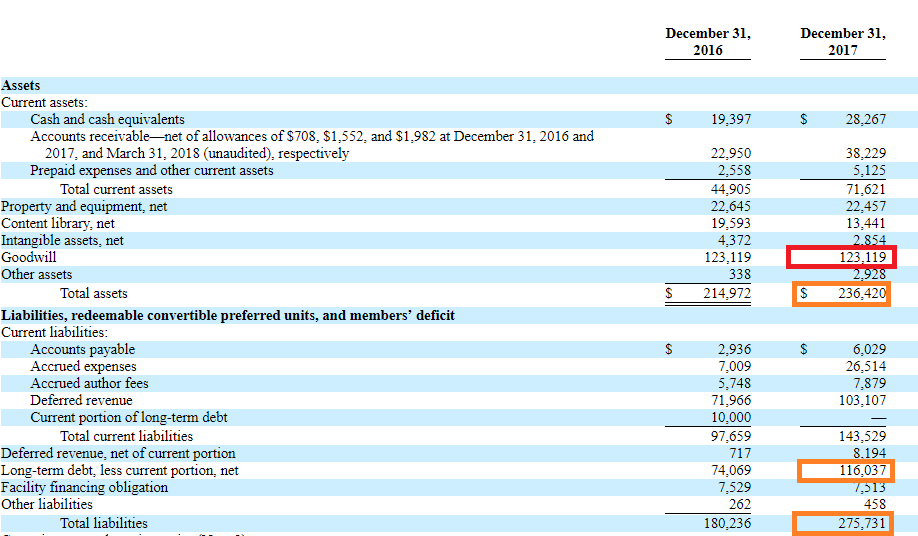This screenshot has width=918, height=536.
Task: Select 2016 property and equipment value 22,645
Action: click(731, 207)
